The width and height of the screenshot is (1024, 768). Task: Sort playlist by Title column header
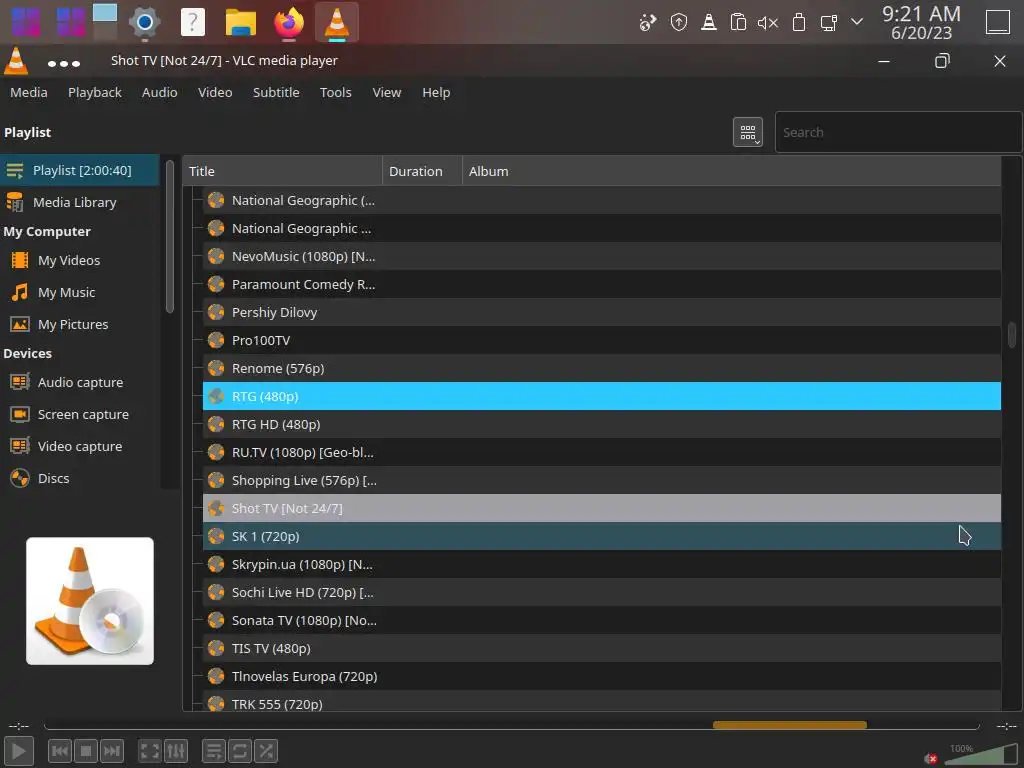coord(282,171)
